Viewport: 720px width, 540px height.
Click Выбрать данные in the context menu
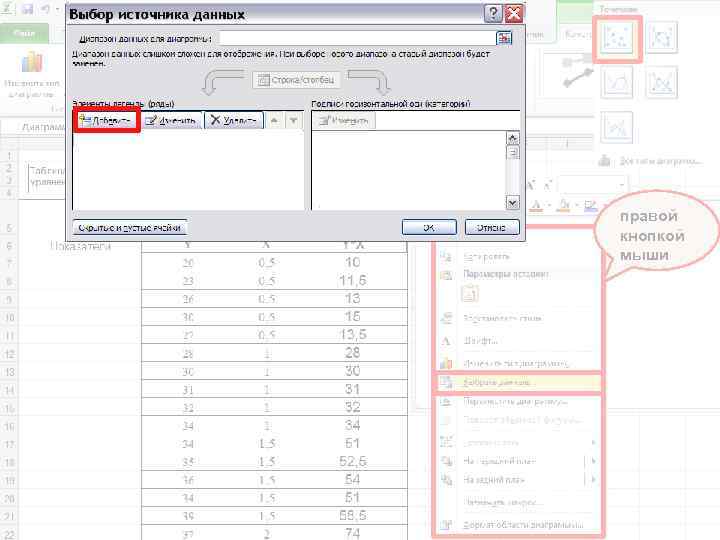(x=517, y=382)
